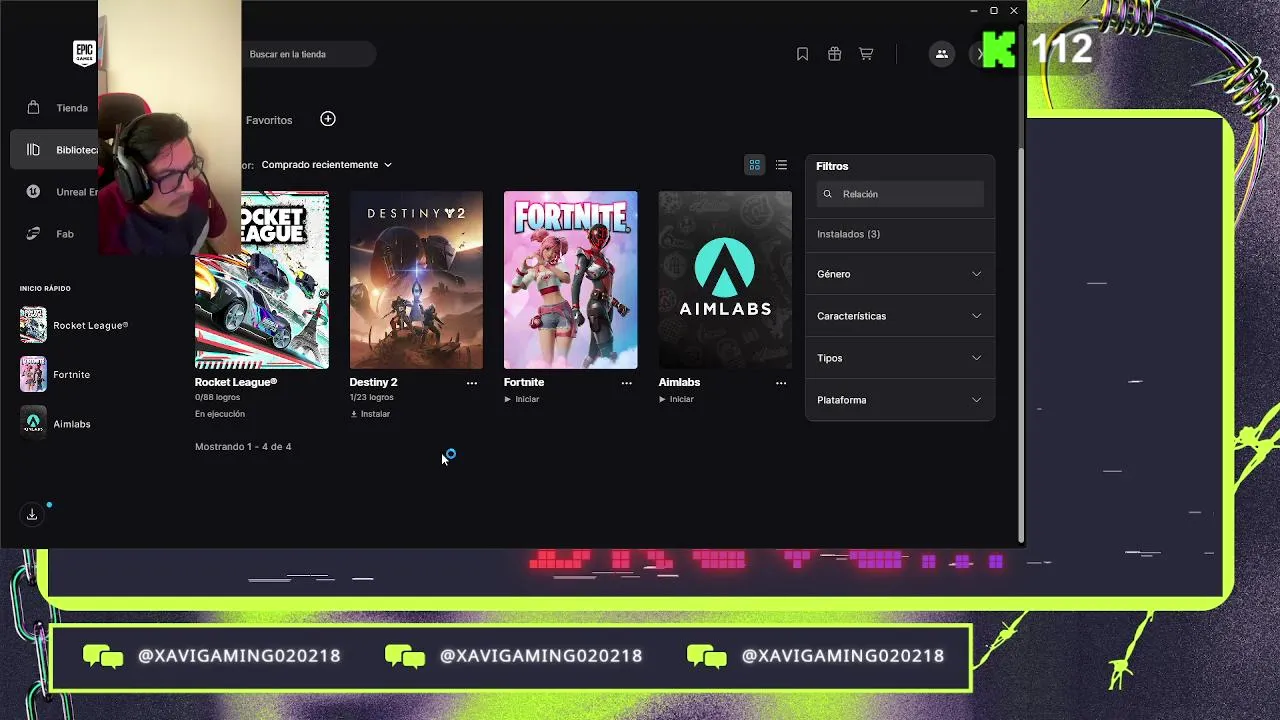Open the Fortnite title link
Screen dimensions: 1280x720
point(524,382)
